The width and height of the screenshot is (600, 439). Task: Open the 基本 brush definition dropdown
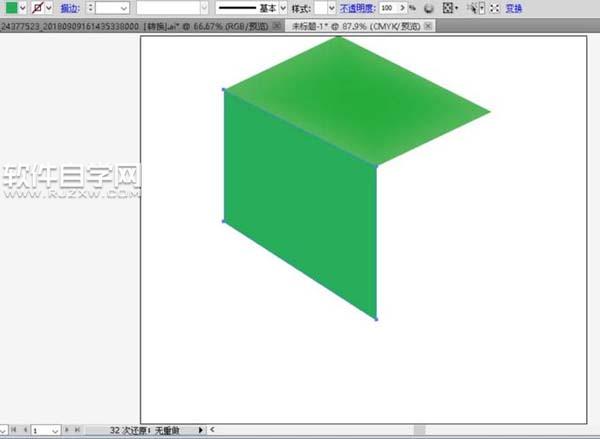[283, 7]
